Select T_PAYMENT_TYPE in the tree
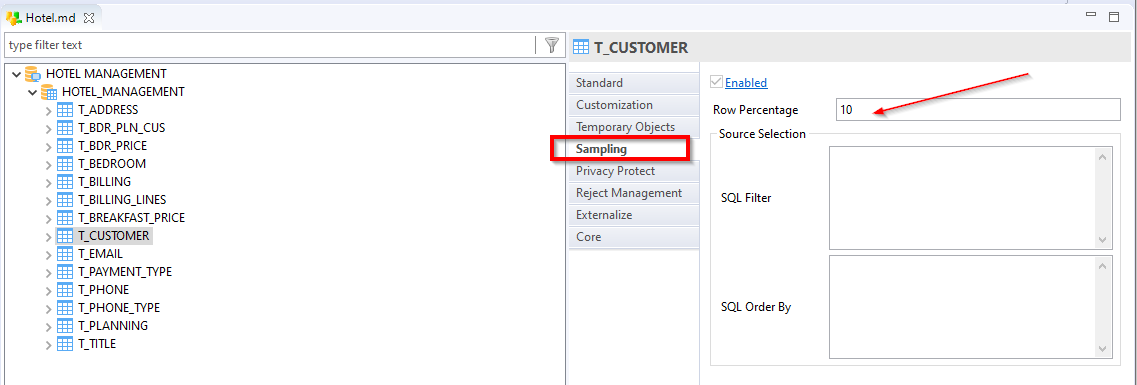Screen dimensions: 1137x385 point(125,272)
